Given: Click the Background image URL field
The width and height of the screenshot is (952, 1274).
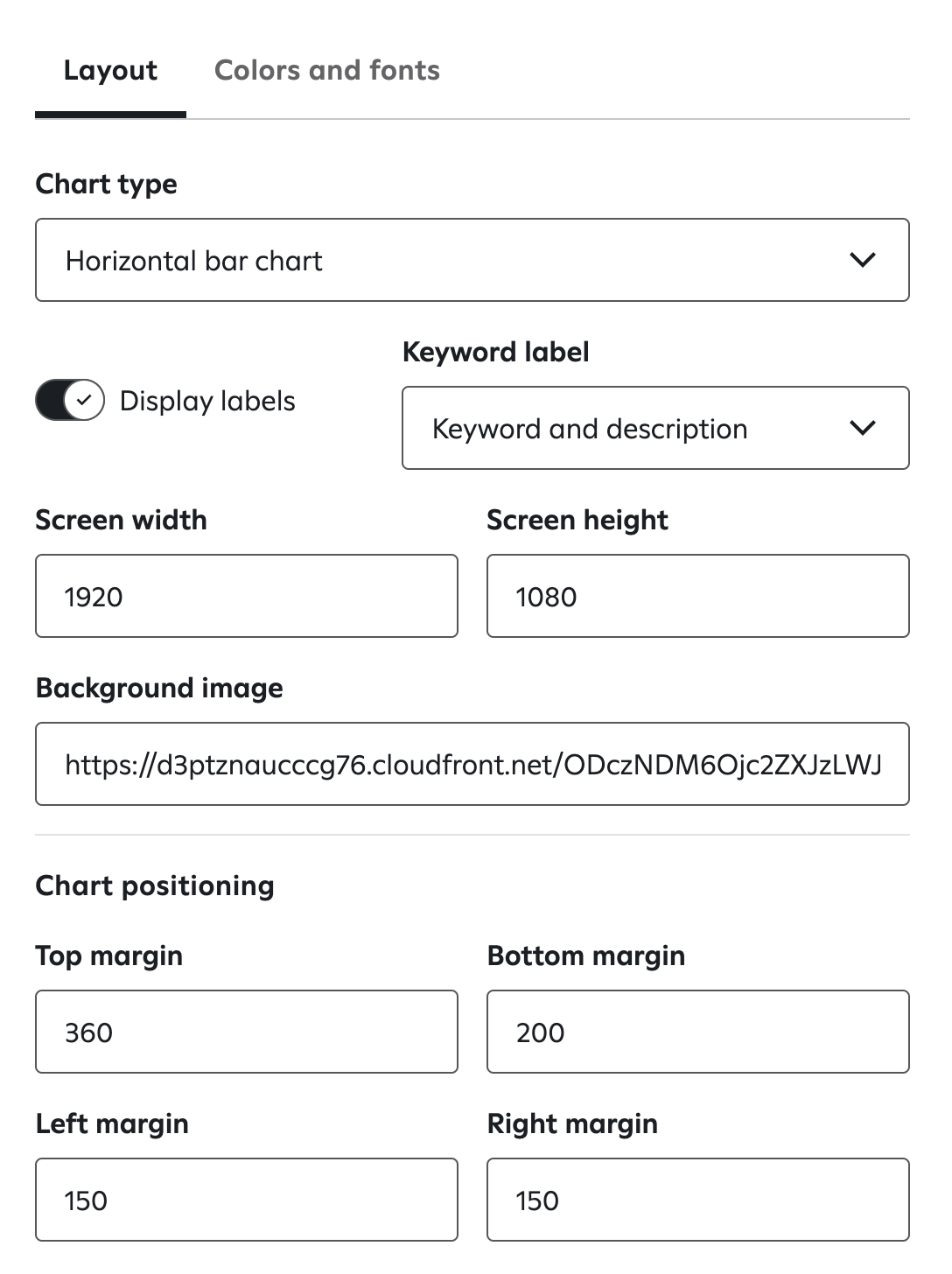Looking at the screenshot, I should coord(472,764).
